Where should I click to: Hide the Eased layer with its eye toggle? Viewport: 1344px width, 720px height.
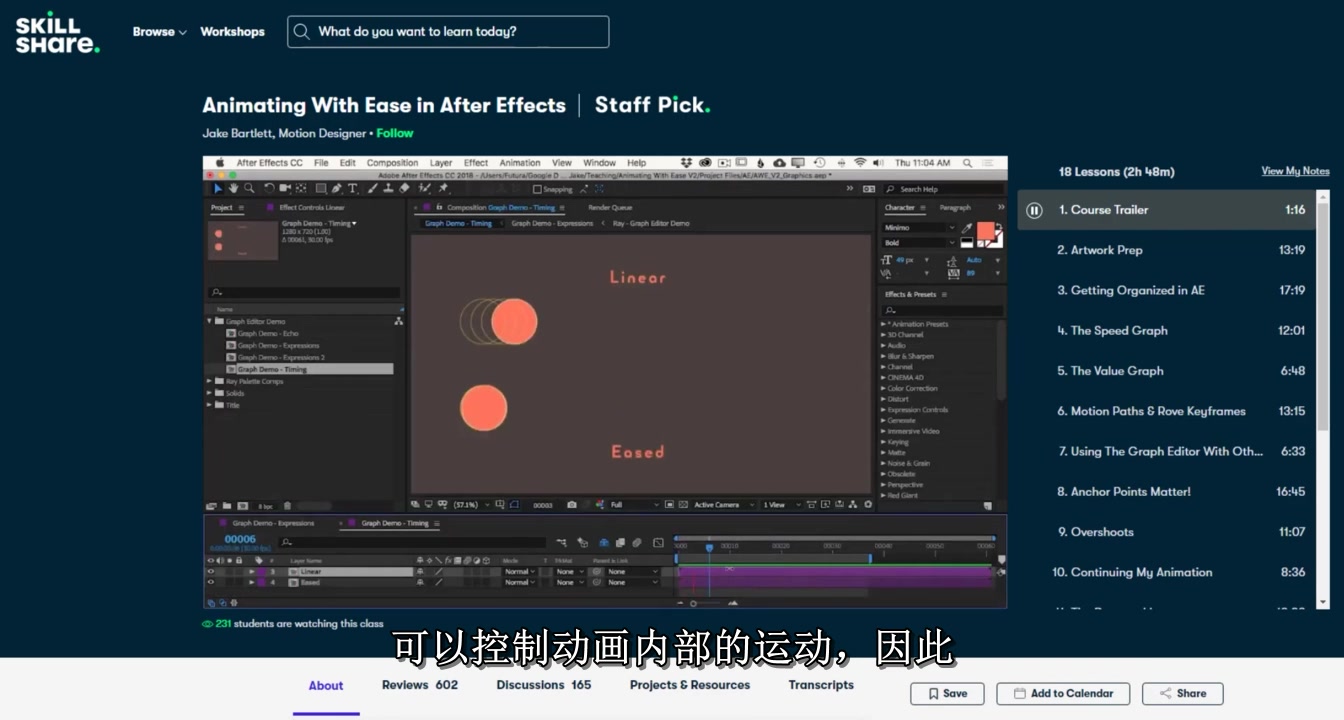coord(211,582)
